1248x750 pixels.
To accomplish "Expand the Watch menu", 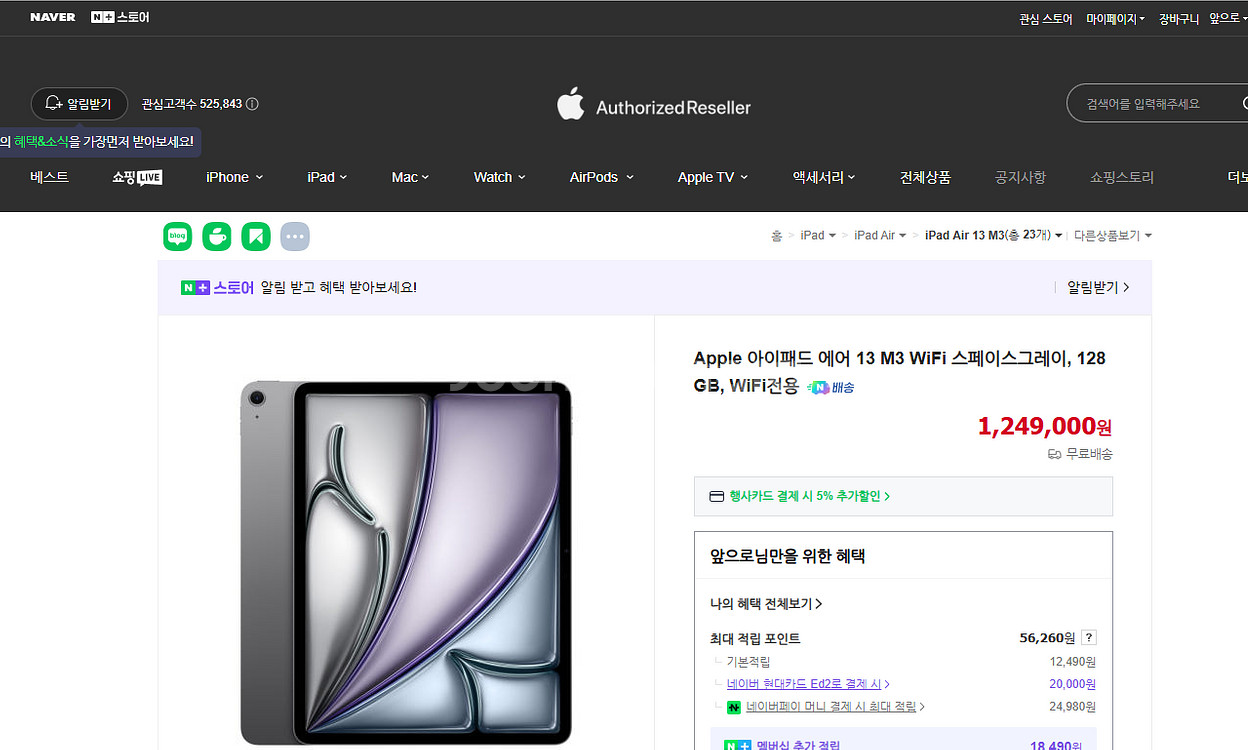I will pos(499,177).
